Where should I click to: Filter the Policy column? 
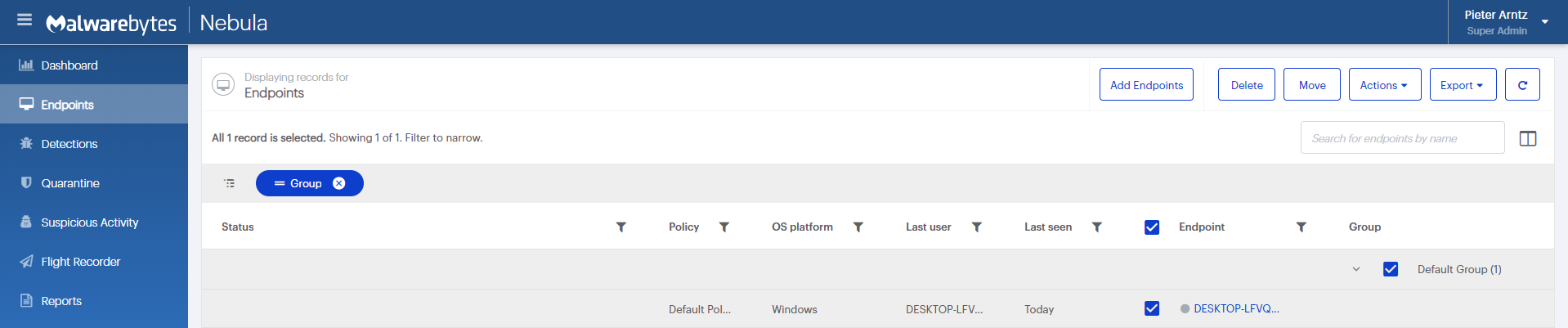point(724,227)
